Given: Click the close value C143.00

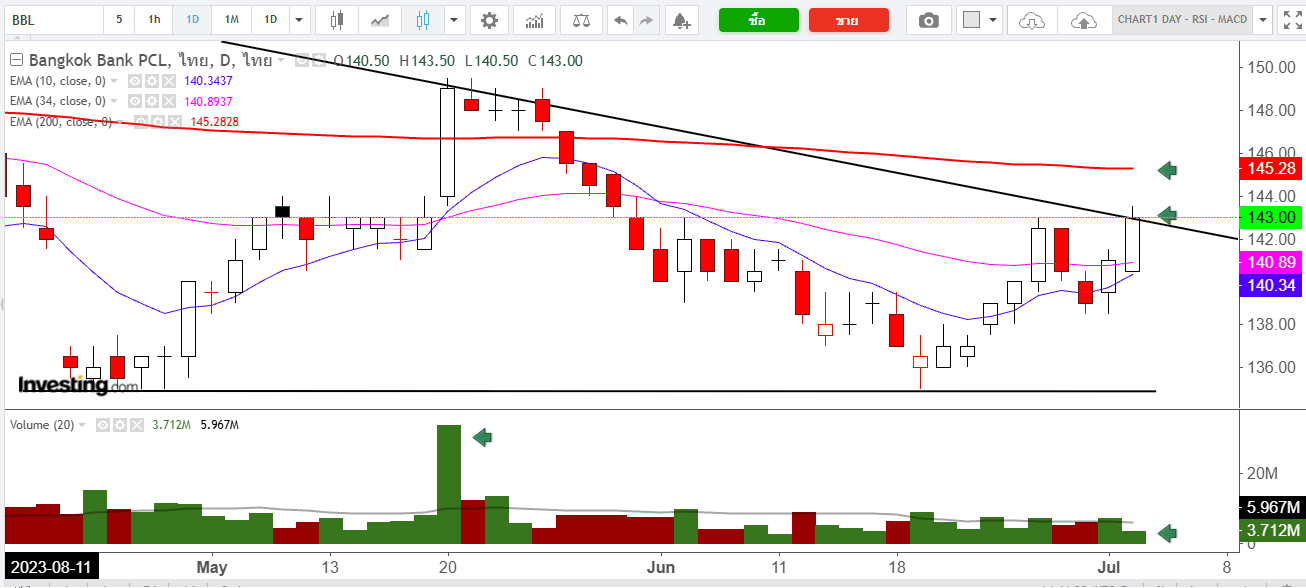Looking at the screenshot, I should [x=555, y=60].
